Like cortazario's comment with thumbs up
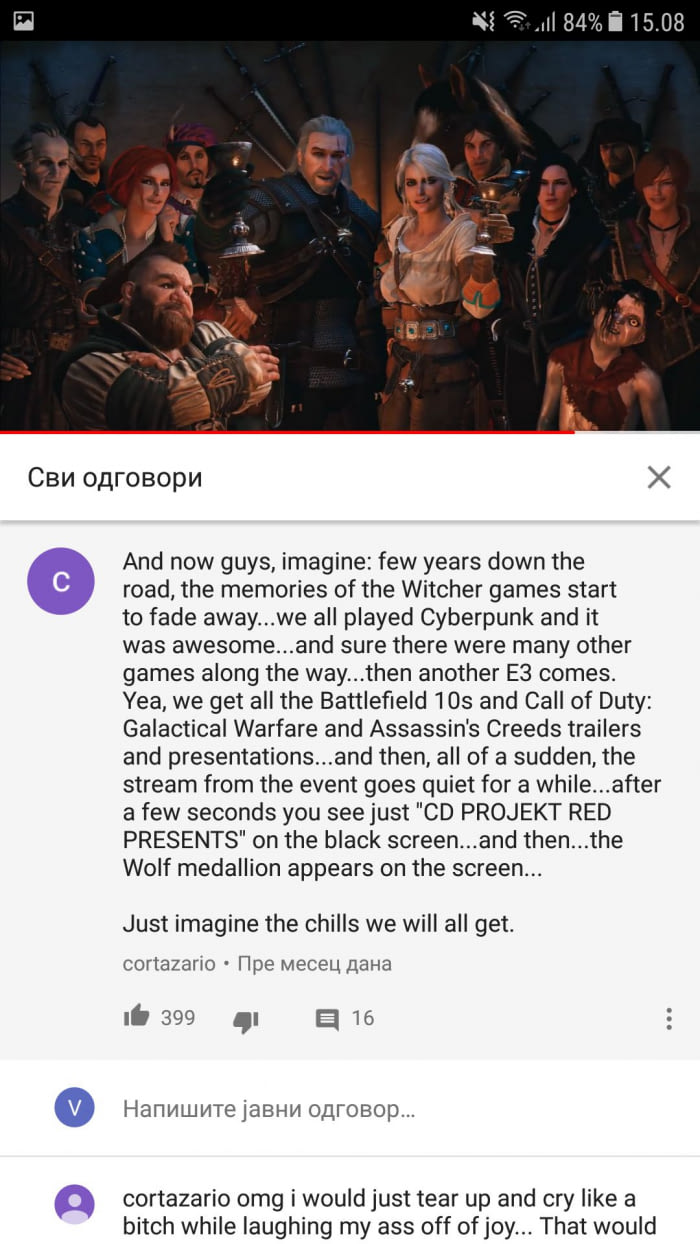This screenshot has width=700, height=1244. point(136,1017)
